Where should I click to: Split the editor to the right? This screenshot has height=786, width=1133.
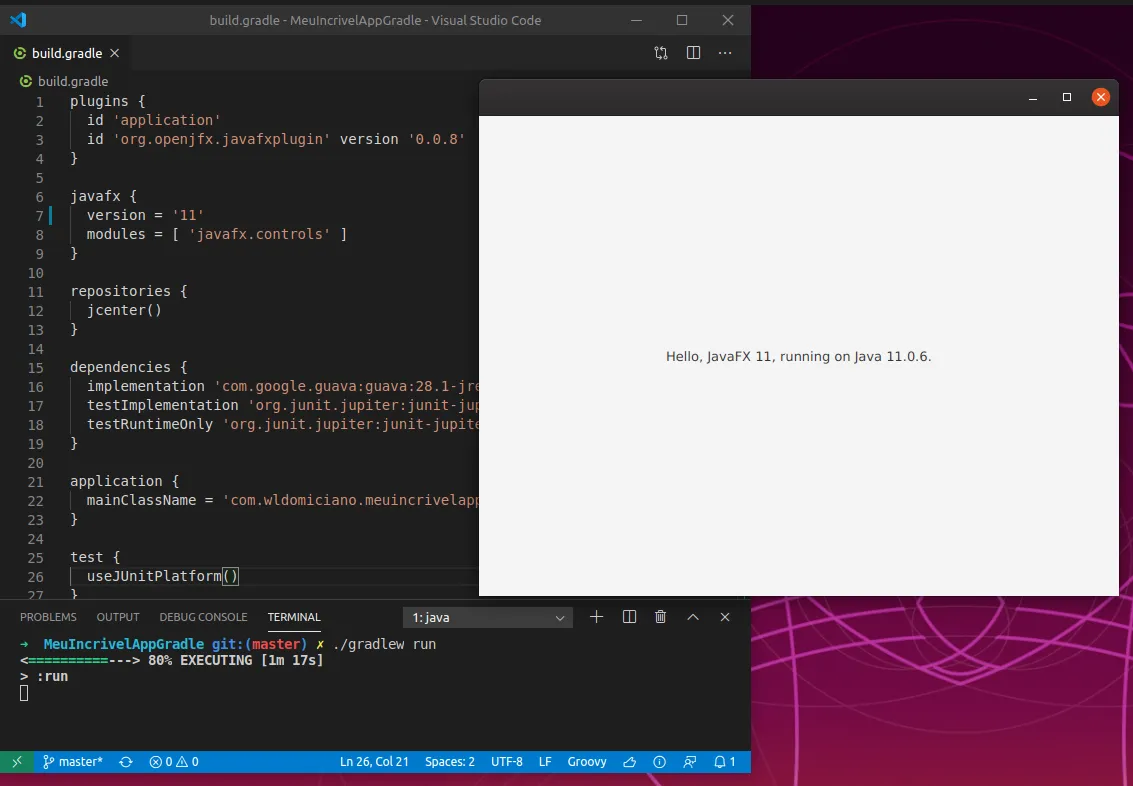(x=693, y=53)
